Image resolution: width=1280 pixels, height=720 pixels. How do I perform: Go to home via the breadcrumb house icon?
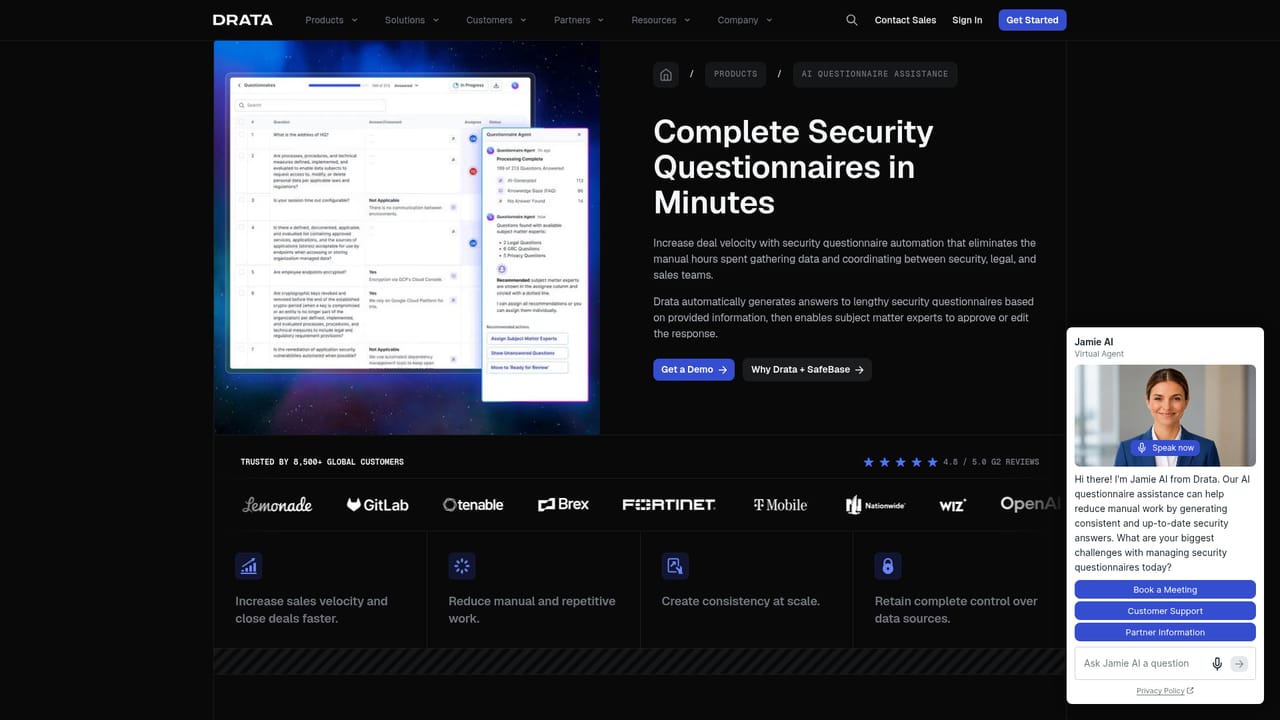(666, 74)
